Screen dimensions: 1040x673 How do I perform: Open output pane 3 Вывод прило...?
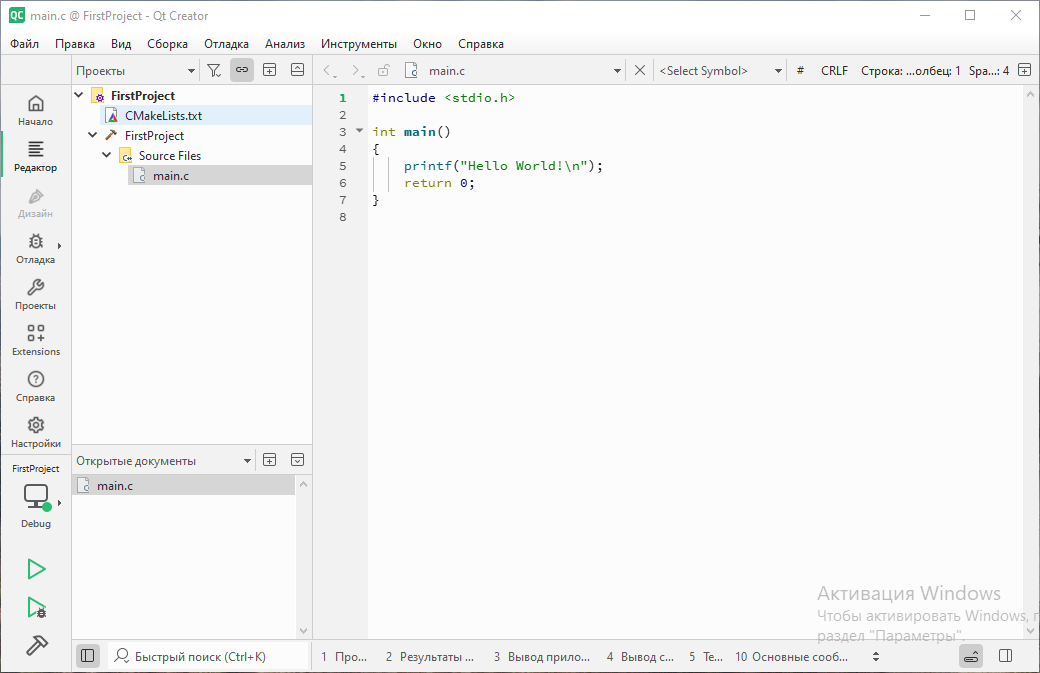tap(542, 656)
